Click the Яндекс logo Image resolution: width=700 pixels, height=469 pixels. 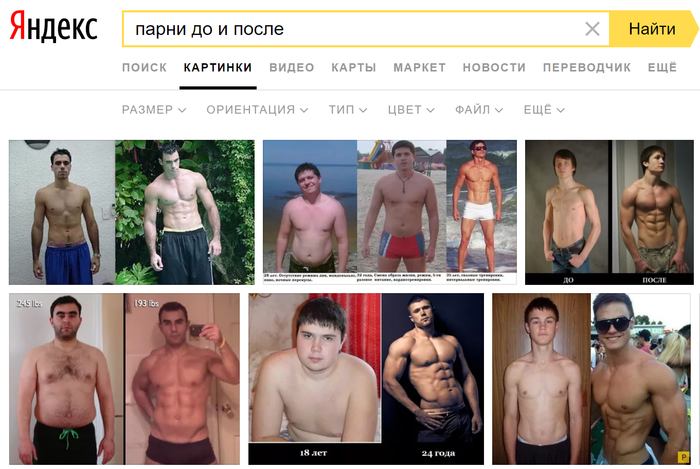point(54,27)
